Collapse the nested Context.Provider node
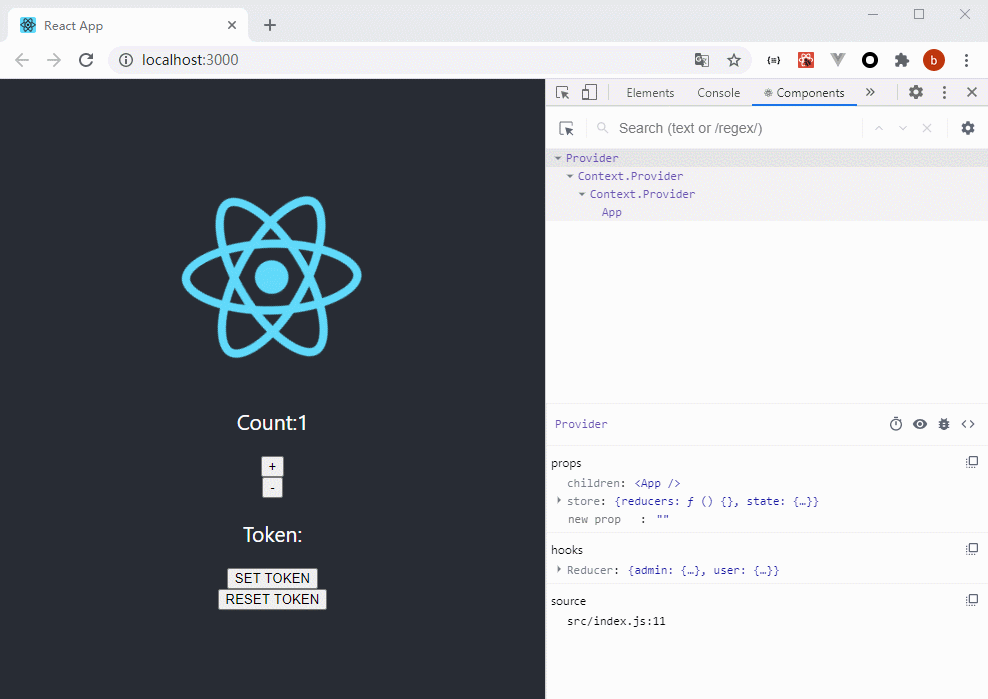988x699 pixels. pyautogui.click(x=582, y=194)
